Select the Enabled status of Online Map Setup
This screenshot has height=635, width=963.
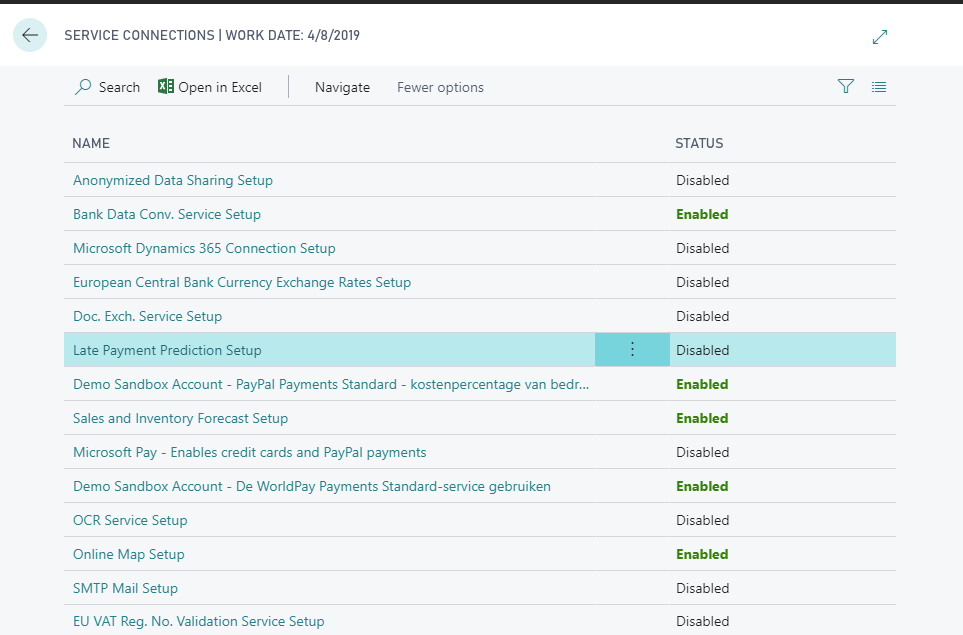click(x=702, y=554)
